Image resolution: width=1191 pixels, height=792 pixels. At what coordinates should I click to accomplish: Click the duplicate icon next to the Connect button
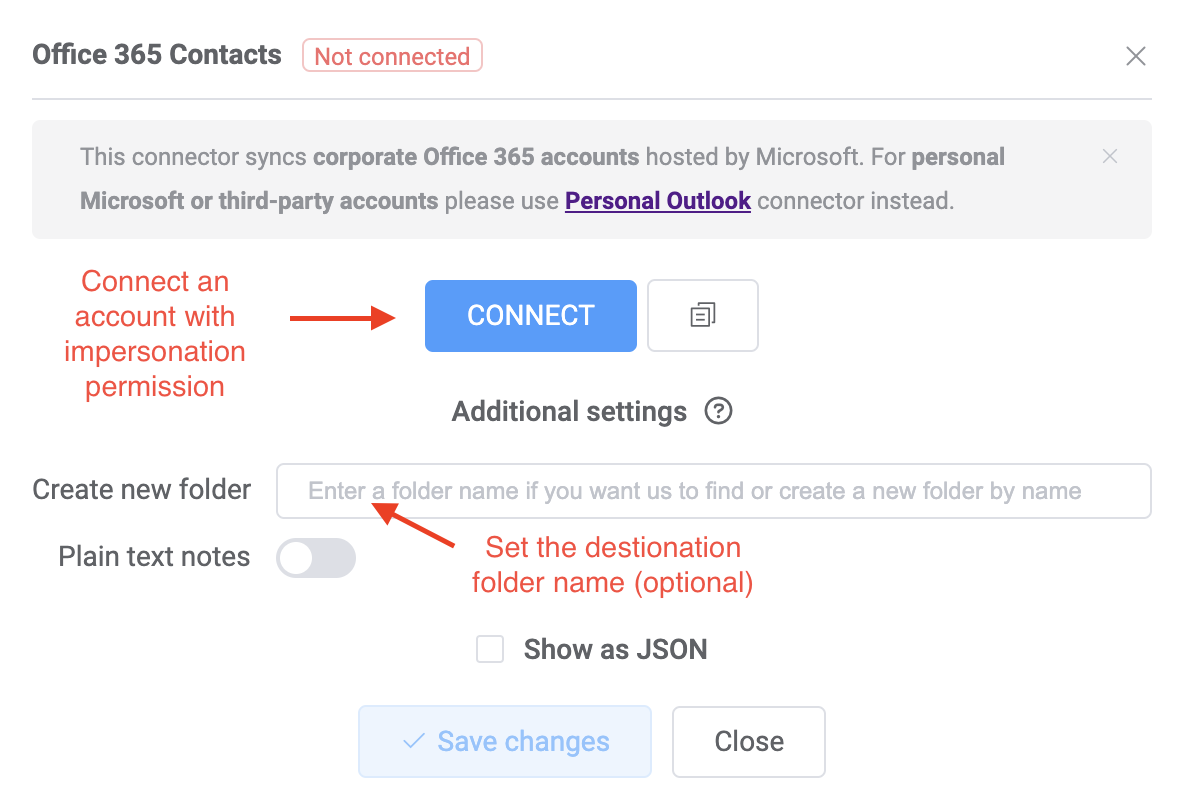[x=702, y=315]
